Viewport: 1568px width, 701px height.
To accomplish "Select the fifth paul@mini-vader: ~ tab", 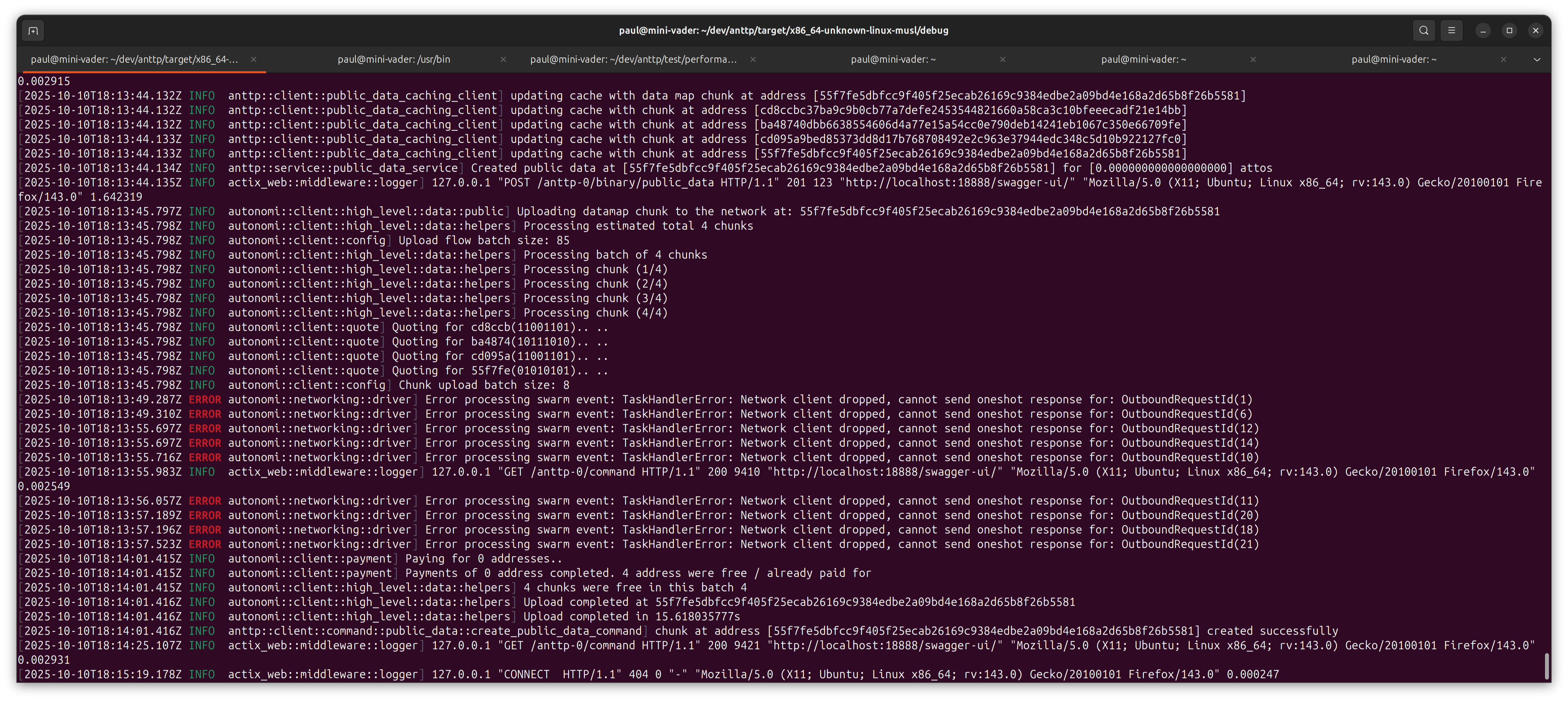I will 1143,60.
